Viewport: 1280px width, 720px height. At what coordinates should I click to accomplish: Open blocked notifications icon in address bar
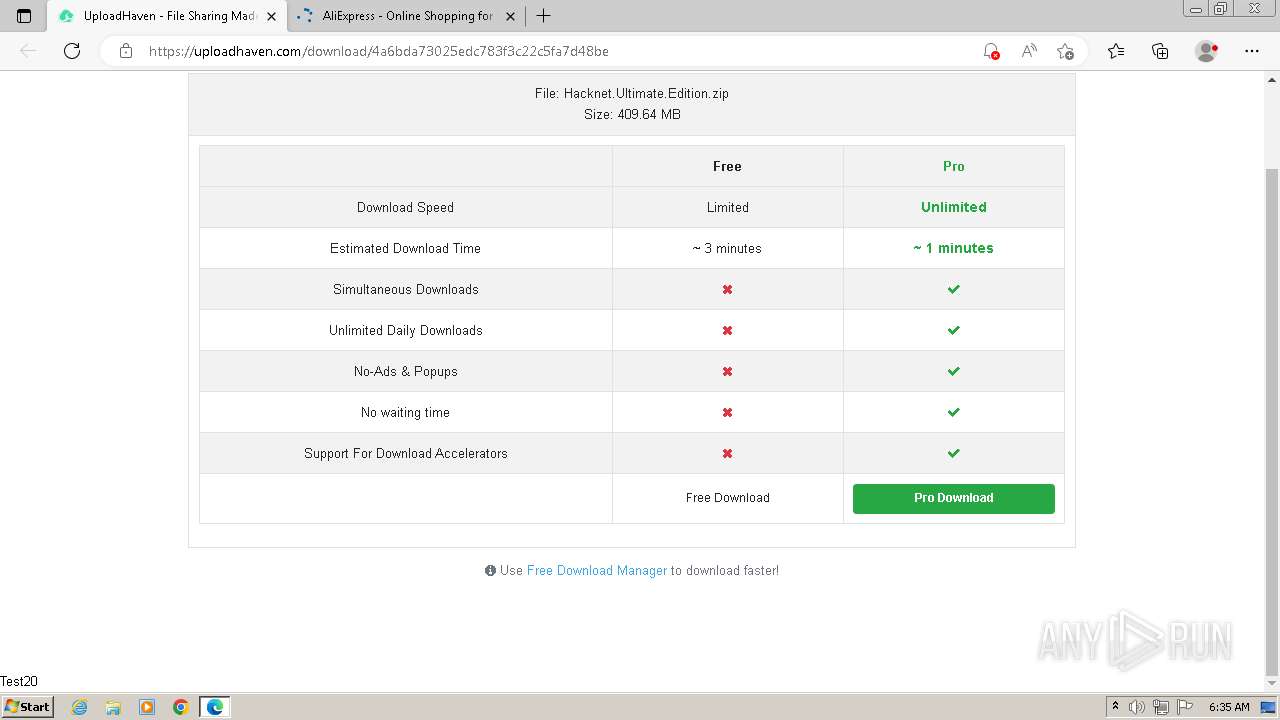coord(991,51)
